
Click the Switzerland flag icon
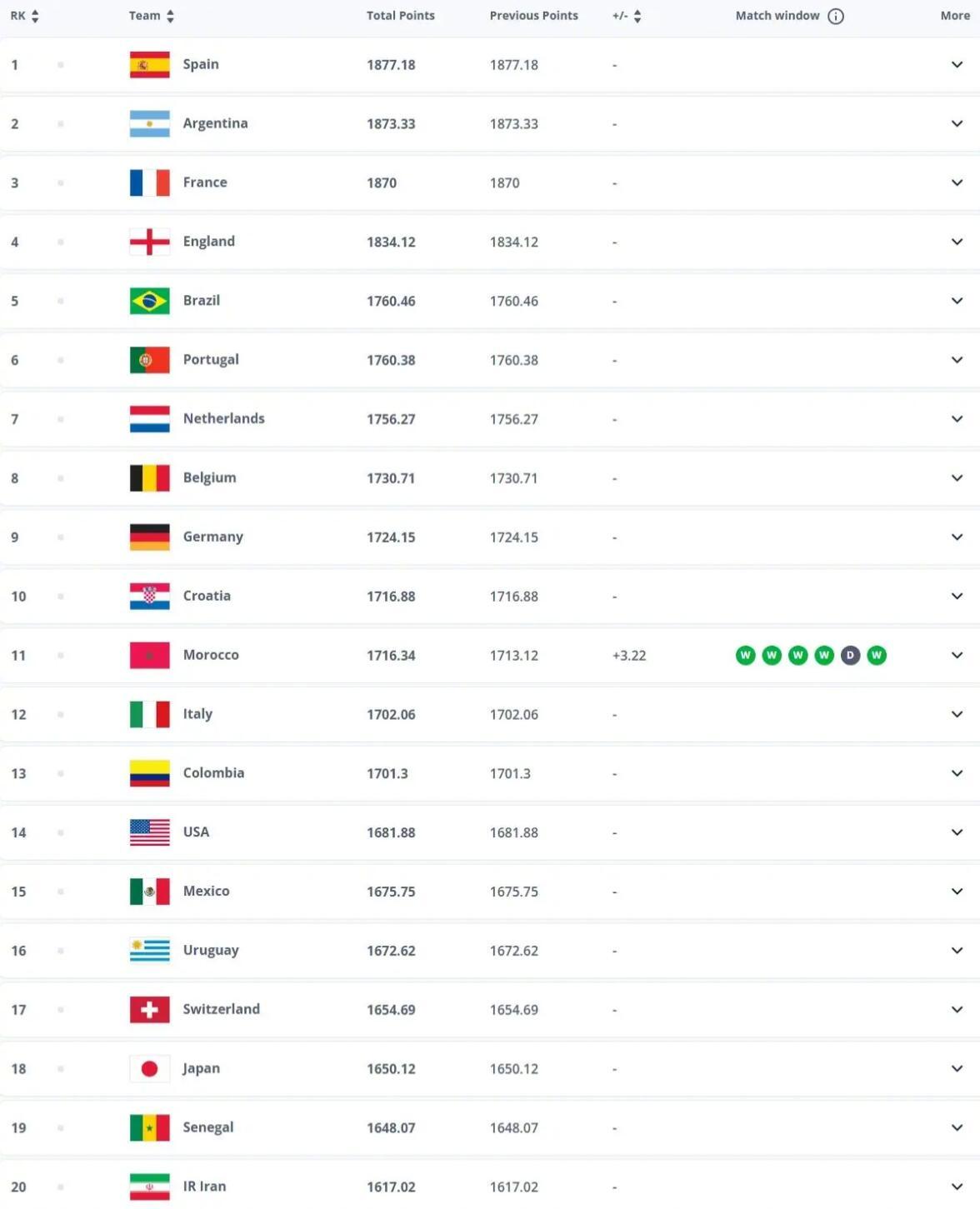point(150,1009)
